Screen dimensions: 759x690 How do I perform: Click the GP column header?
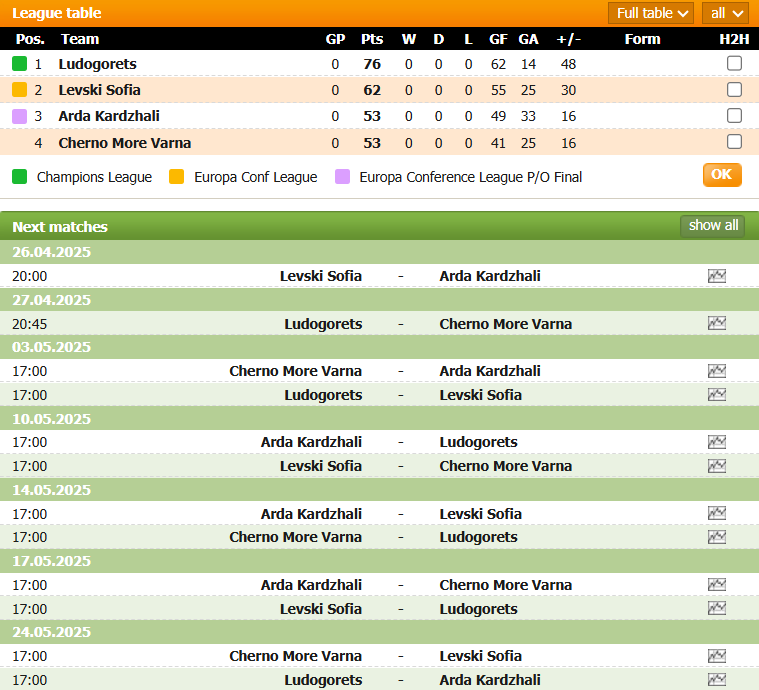click(335, 39)
